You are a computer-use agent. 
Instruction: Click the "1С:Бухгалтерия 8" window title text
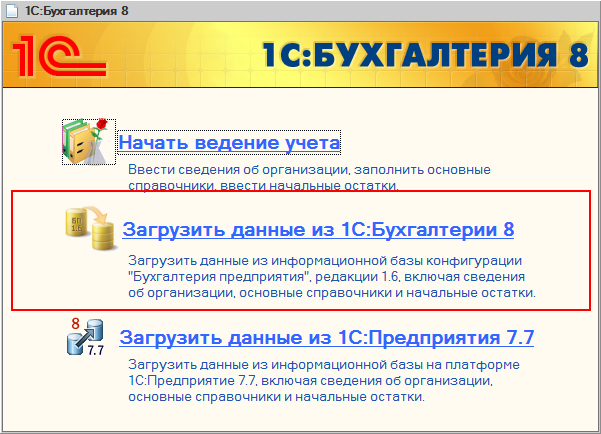[x=77, y=11]
